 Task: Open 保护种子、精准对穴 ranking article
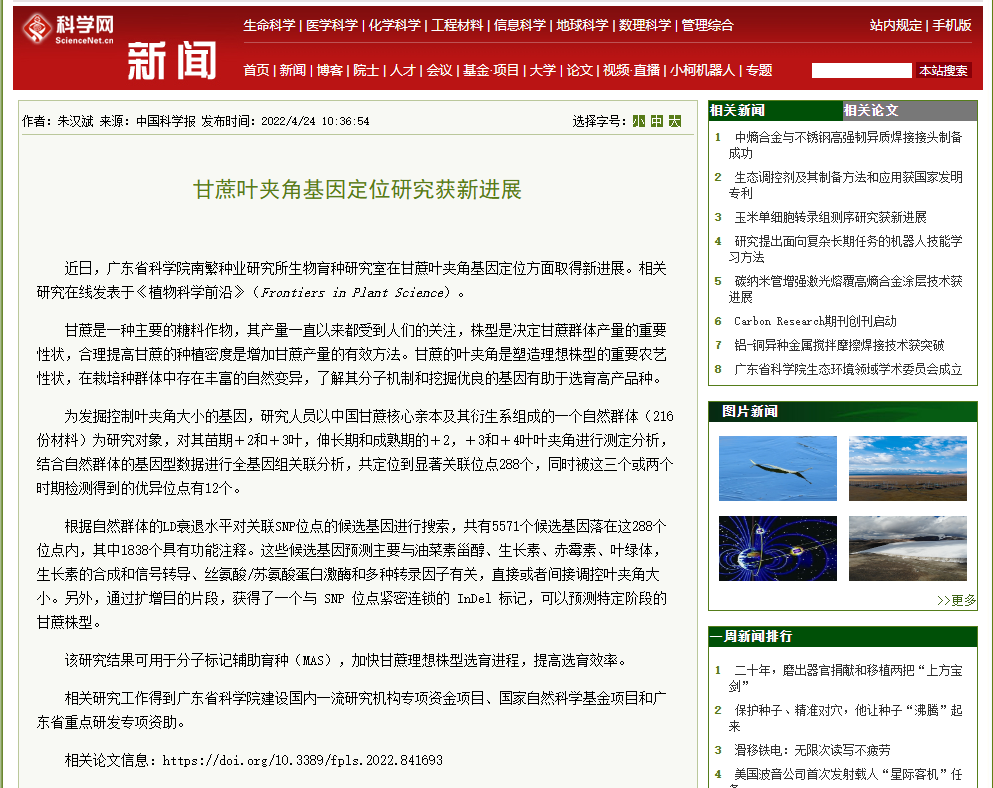click(845, 718)
